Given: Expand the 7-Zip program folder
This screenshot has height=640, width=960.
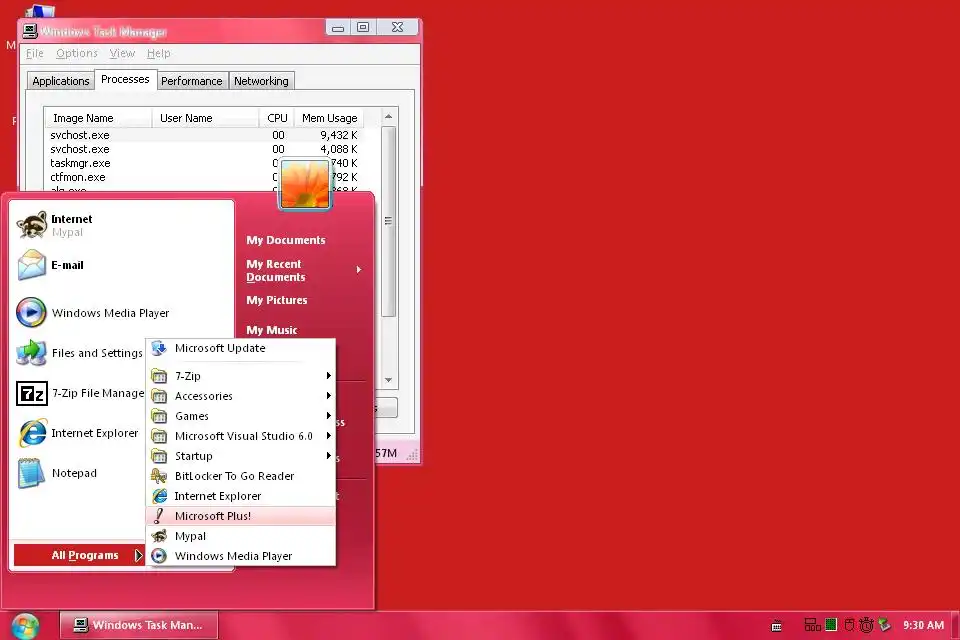Looking at the screenshot, I should pos(241,375).
